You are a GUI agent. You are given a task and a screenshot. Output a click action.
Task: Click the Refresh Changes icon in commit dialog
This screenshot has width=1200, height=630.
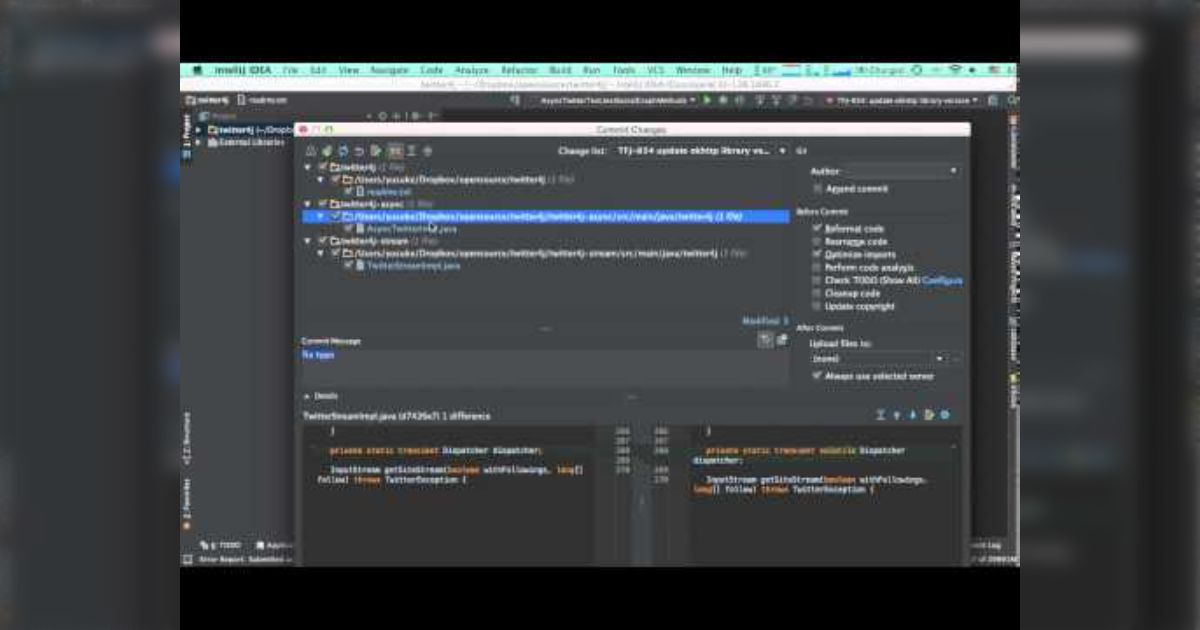pos(343,151)
